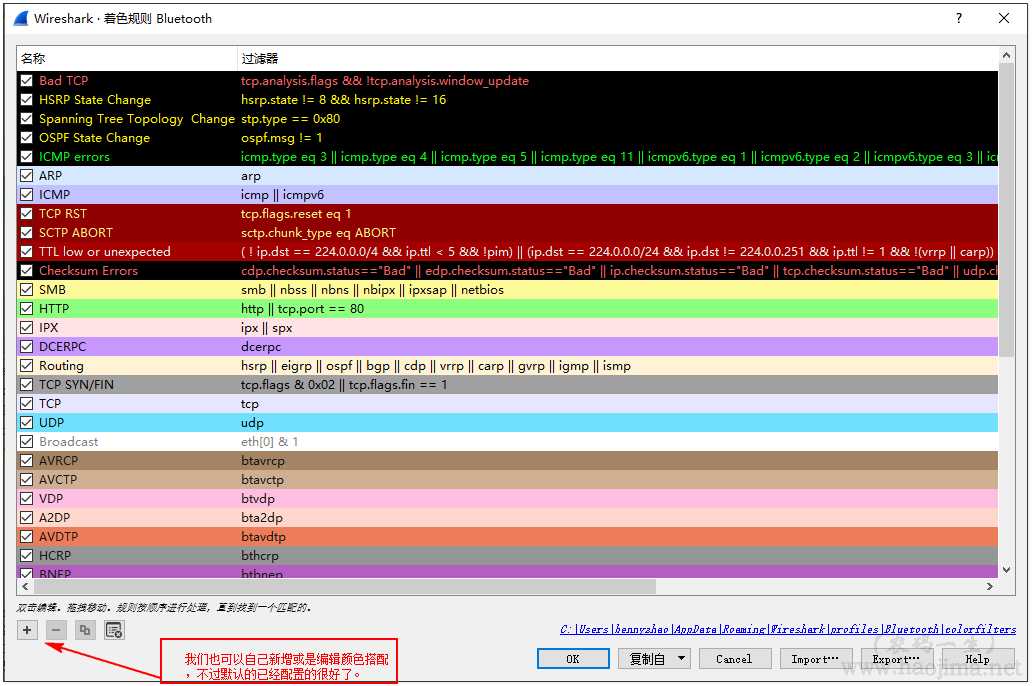
Task: Click the minus icon to delete rule
Action: [x=56, y=630]
